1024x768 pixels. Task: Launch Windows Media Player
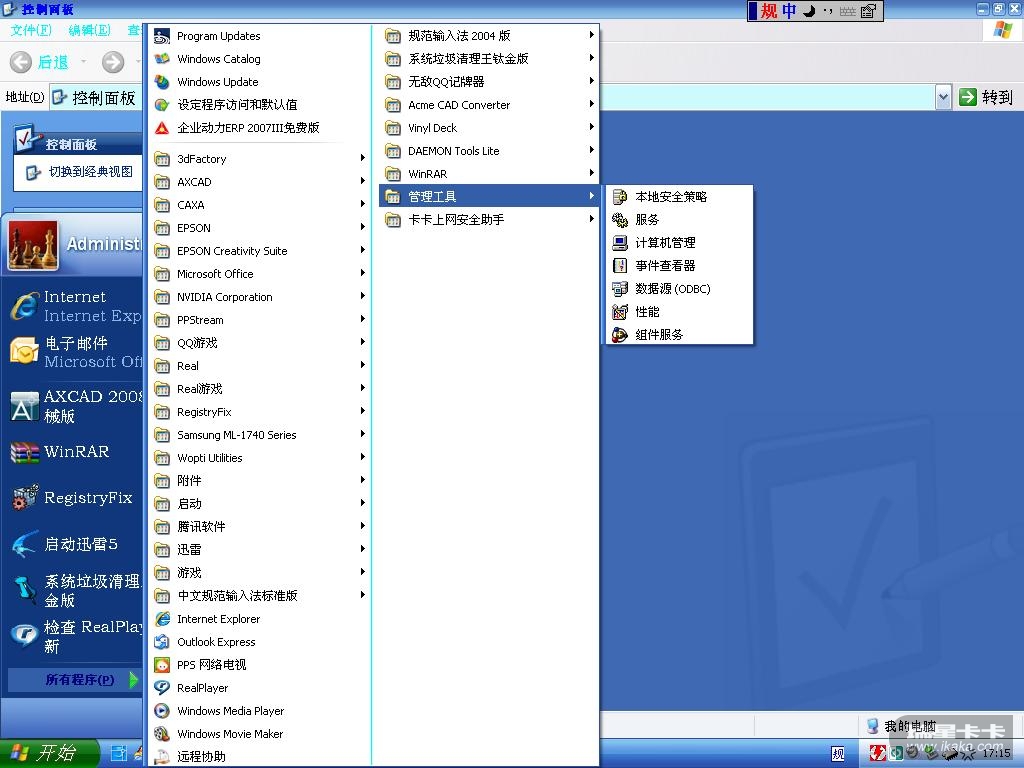pyautogui.click(x=231, y=711)
